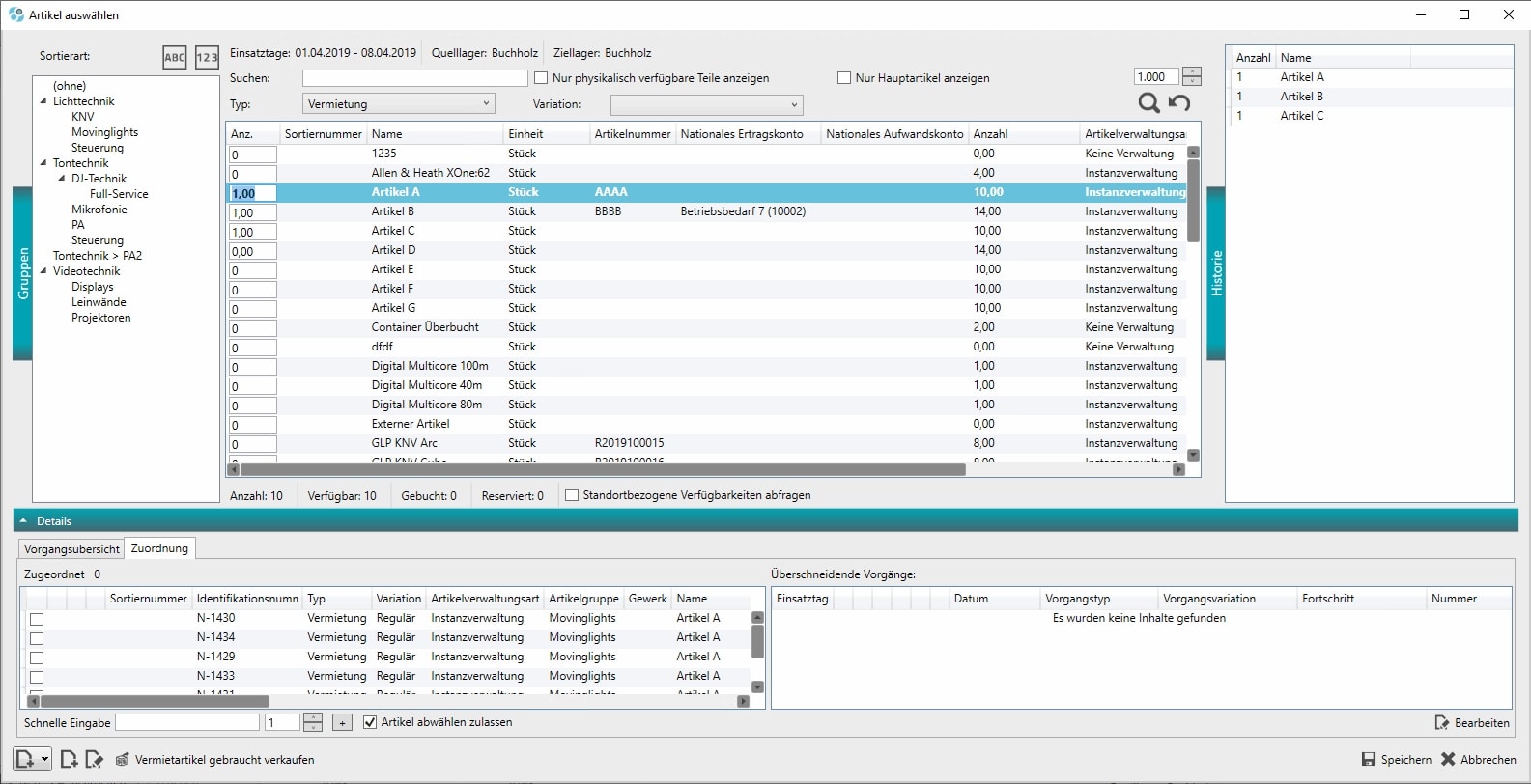This screenshot has width=1531, height=784.
Task: Select the Container Überbucht row
Action: [708, 327]
